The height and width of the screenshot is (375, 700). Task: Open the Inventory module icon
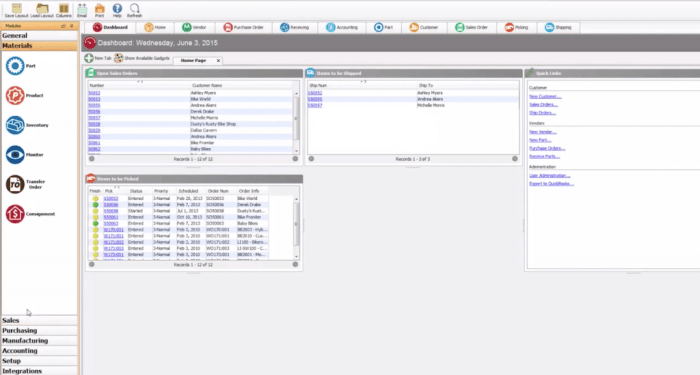click(x=15, y=125)
